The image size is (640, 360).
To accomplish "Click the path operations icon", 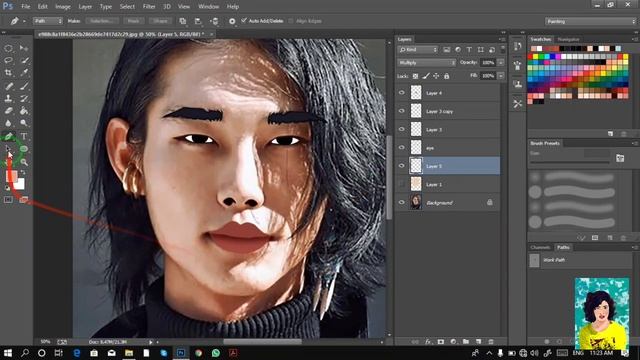I will coord(182,21).
